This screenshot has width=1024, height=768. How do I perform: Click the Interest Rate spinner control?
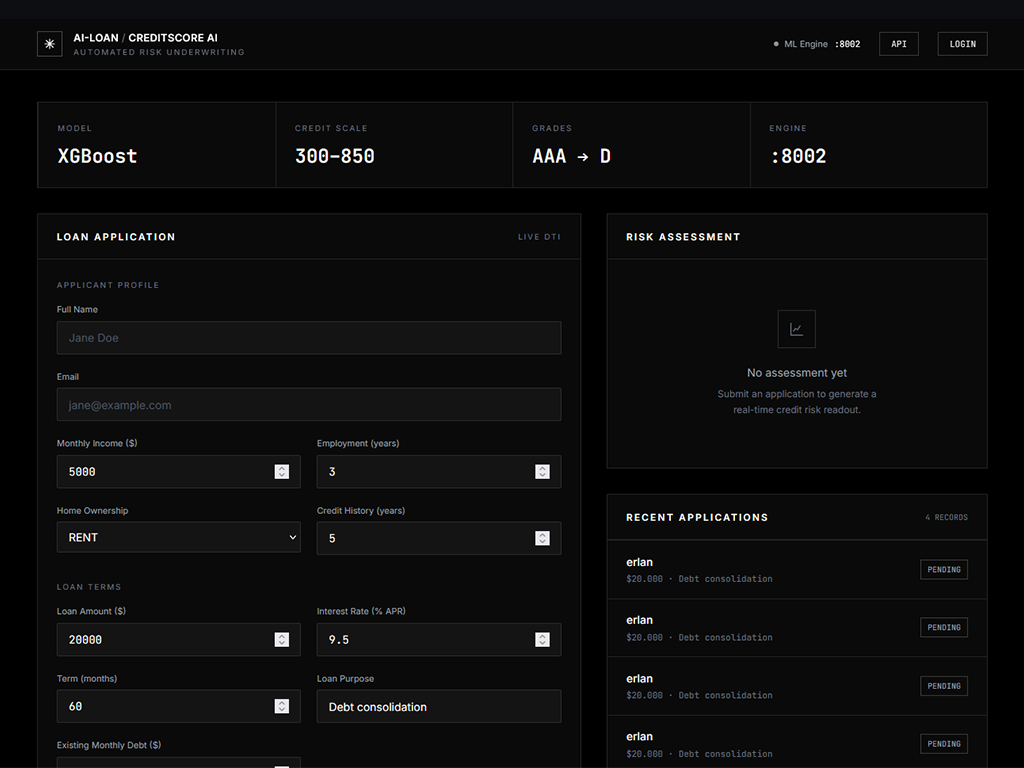(542, 639)
